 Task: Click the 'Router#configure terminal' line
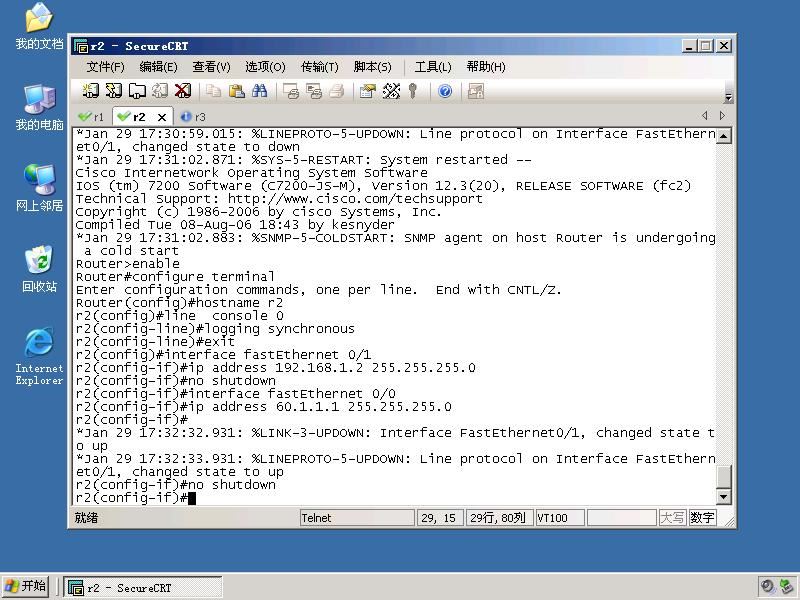pyautogui.click(x=175, y=277)
